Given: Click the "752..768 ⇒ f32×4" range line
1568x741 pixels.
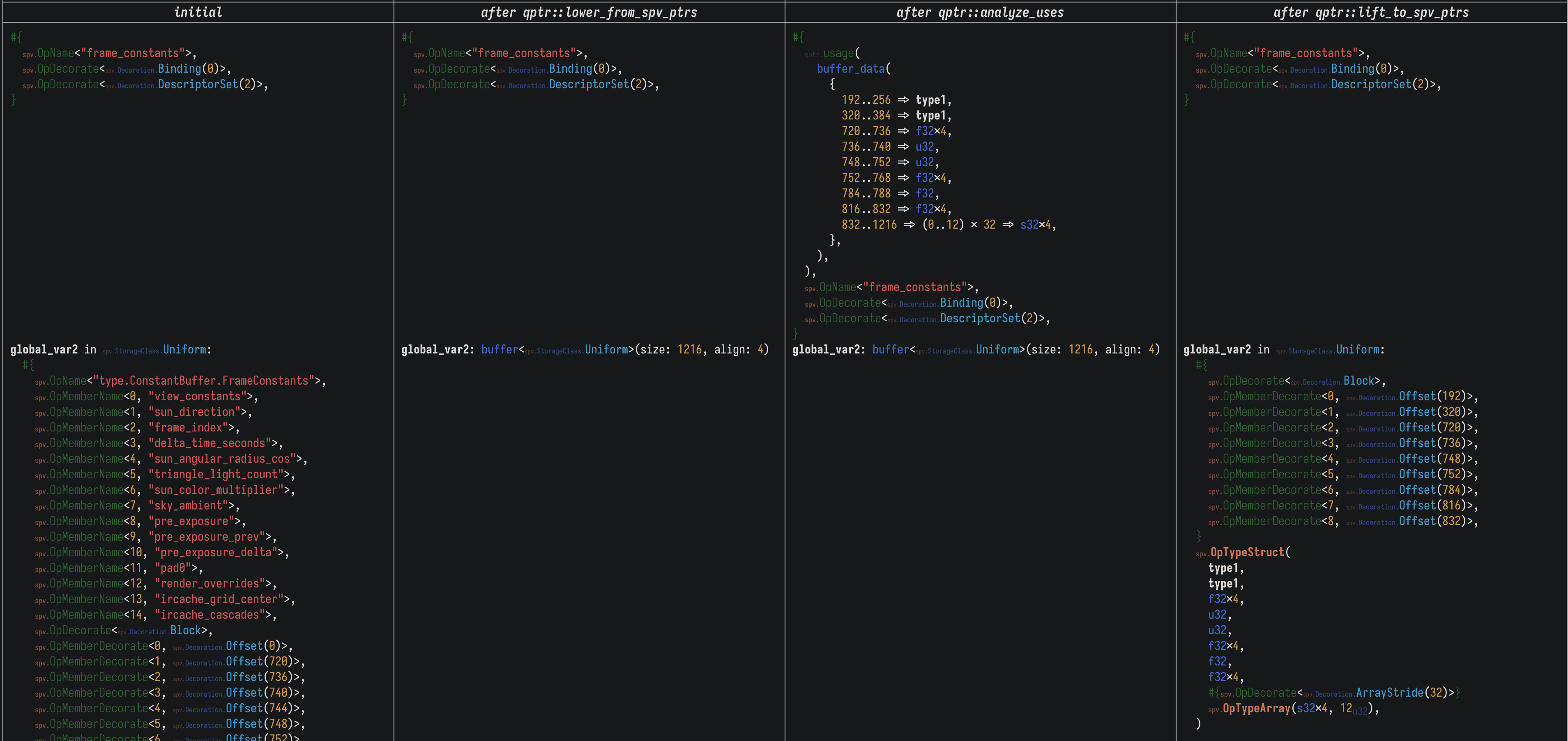Looking at the screenshot, I should click(897, 178).
